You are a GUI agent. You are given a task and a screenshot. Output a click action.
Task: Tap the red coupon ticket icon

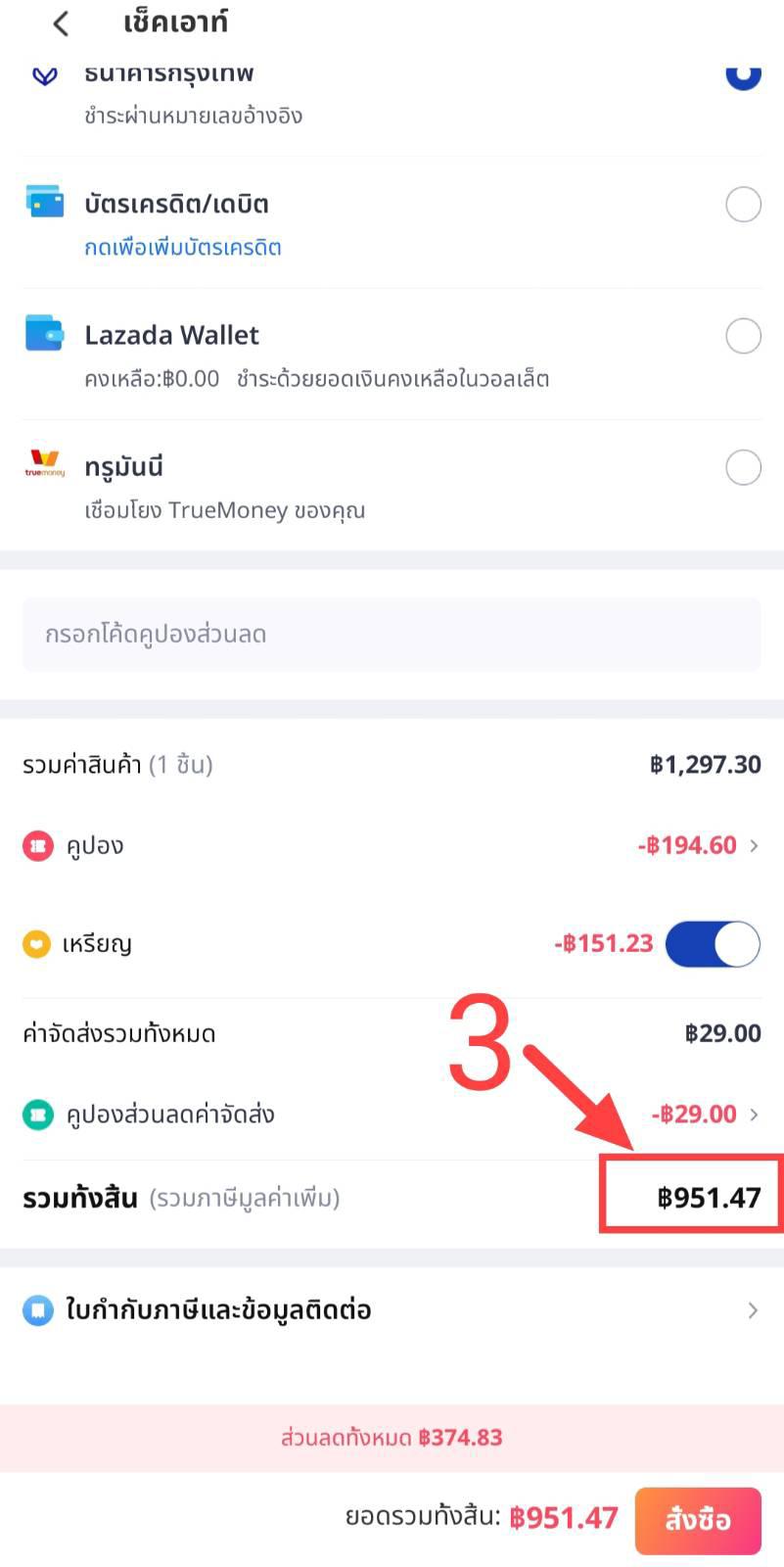38,846
